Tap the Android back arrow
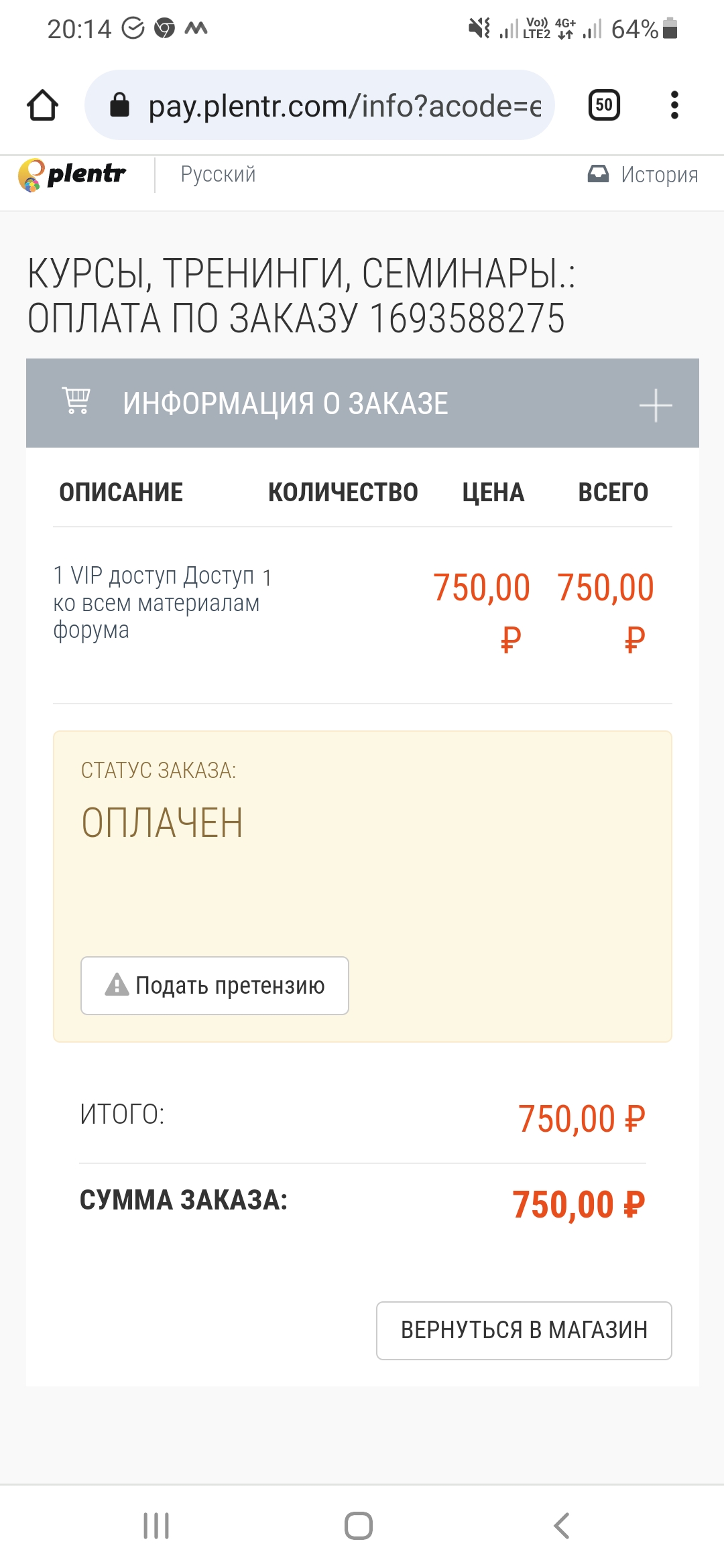The width and height of the screenshot is (724, 1568). pyautogui.click(x=562, y=1526)
